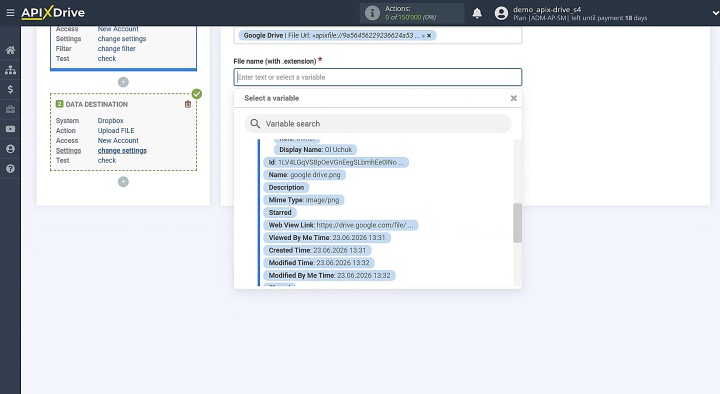The height and width of the screenshot is (394, 720).
Task: Click source Test 'check' link
Action: point(107,59)
